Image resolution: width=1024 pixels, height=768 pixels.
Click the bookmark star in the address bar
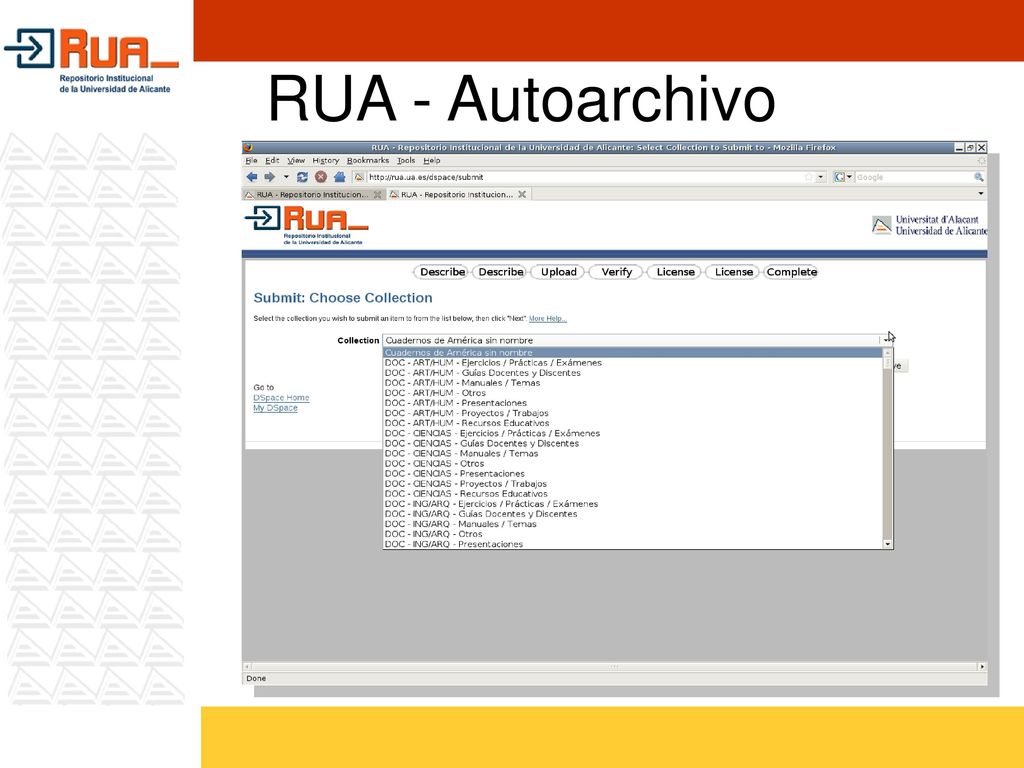[x=808, y=177]
